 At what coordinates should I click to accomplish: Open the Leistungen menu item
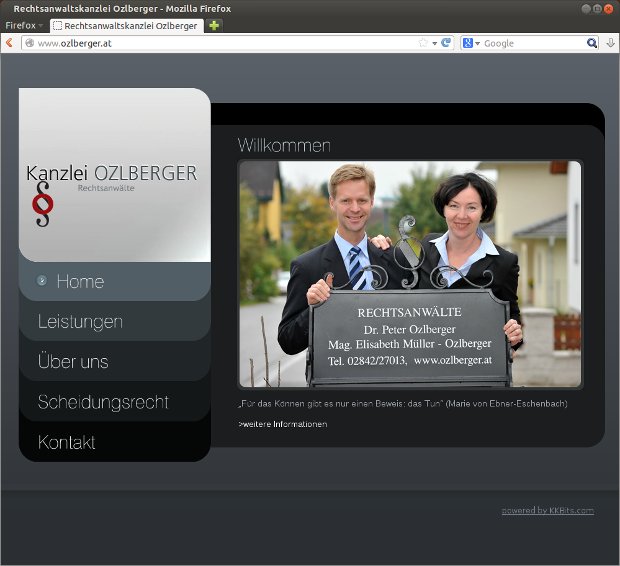[x=115, y=321]
